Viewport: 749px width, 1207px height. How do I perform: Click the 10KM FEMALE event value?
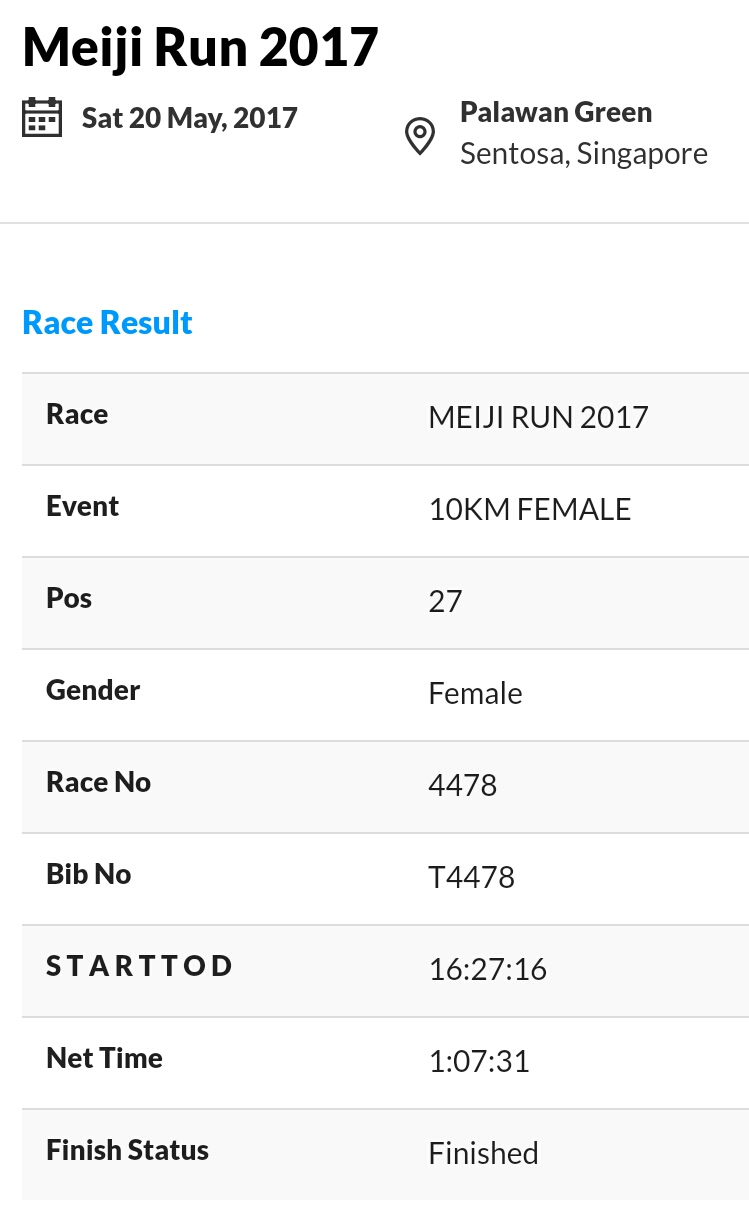point(530,509)
